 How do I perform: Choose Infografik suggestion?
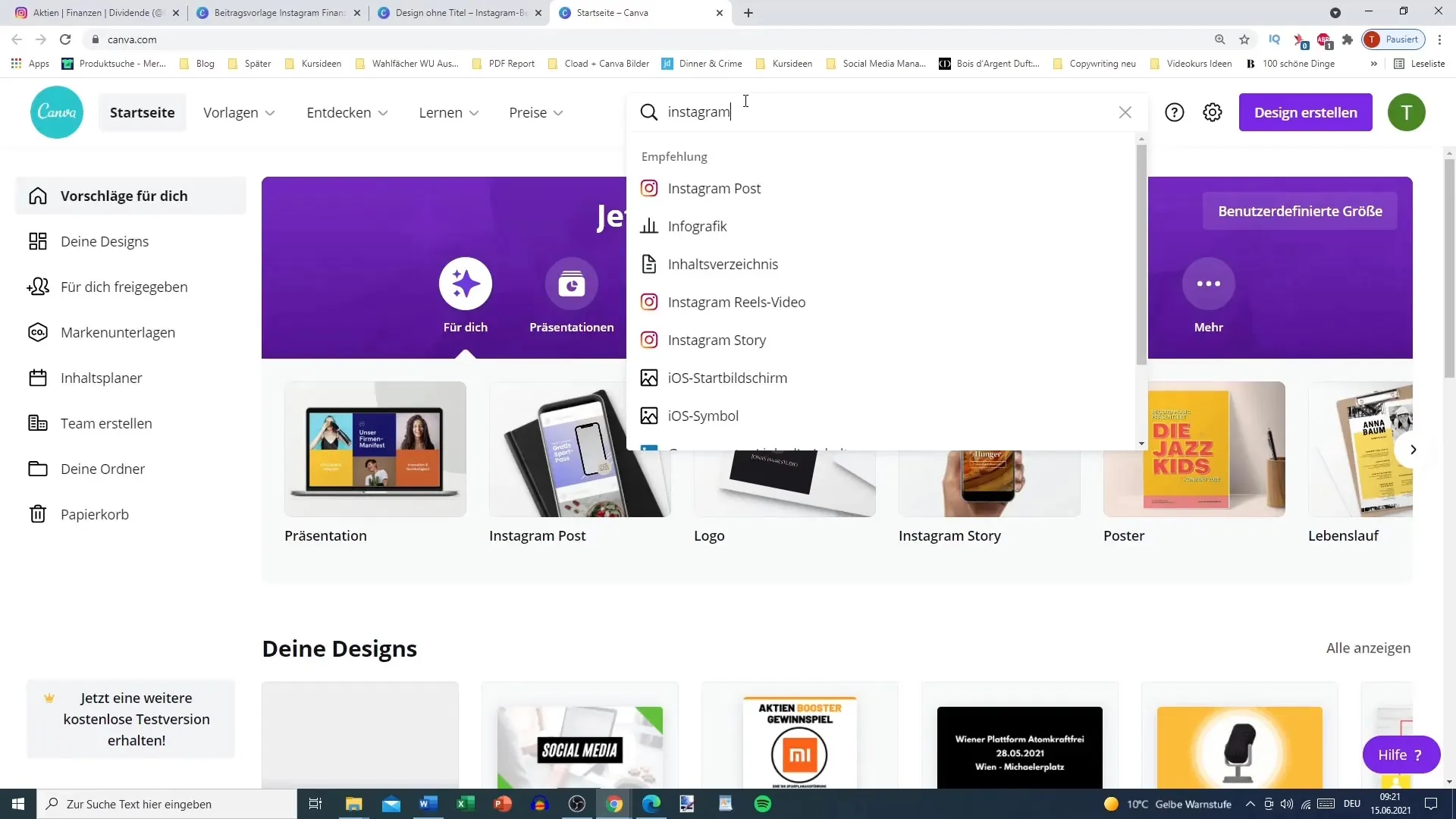click(x=881, y=226)
